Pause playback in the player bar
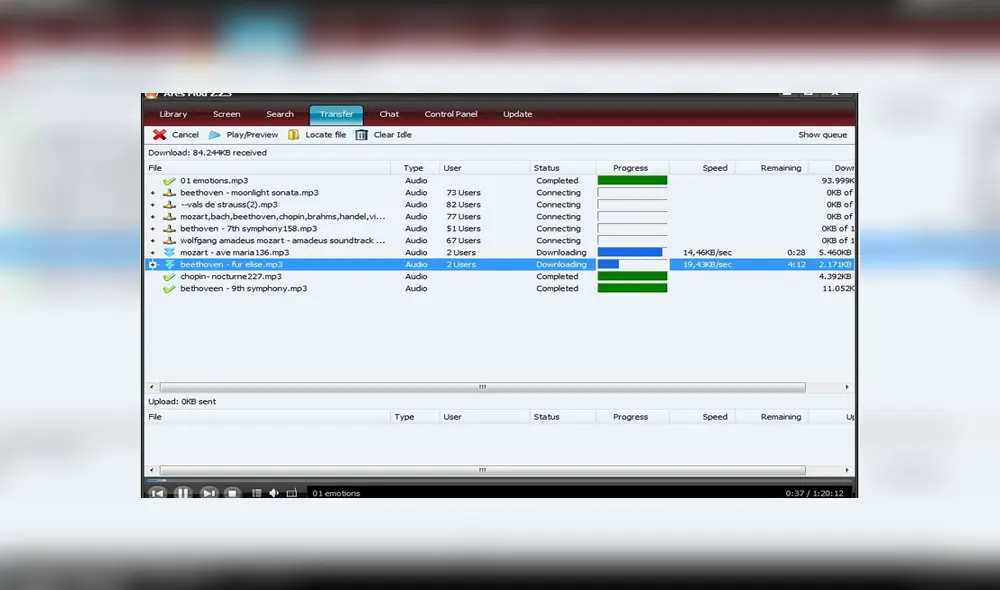Screen dimensions: 1000x590 coord(183,493)
